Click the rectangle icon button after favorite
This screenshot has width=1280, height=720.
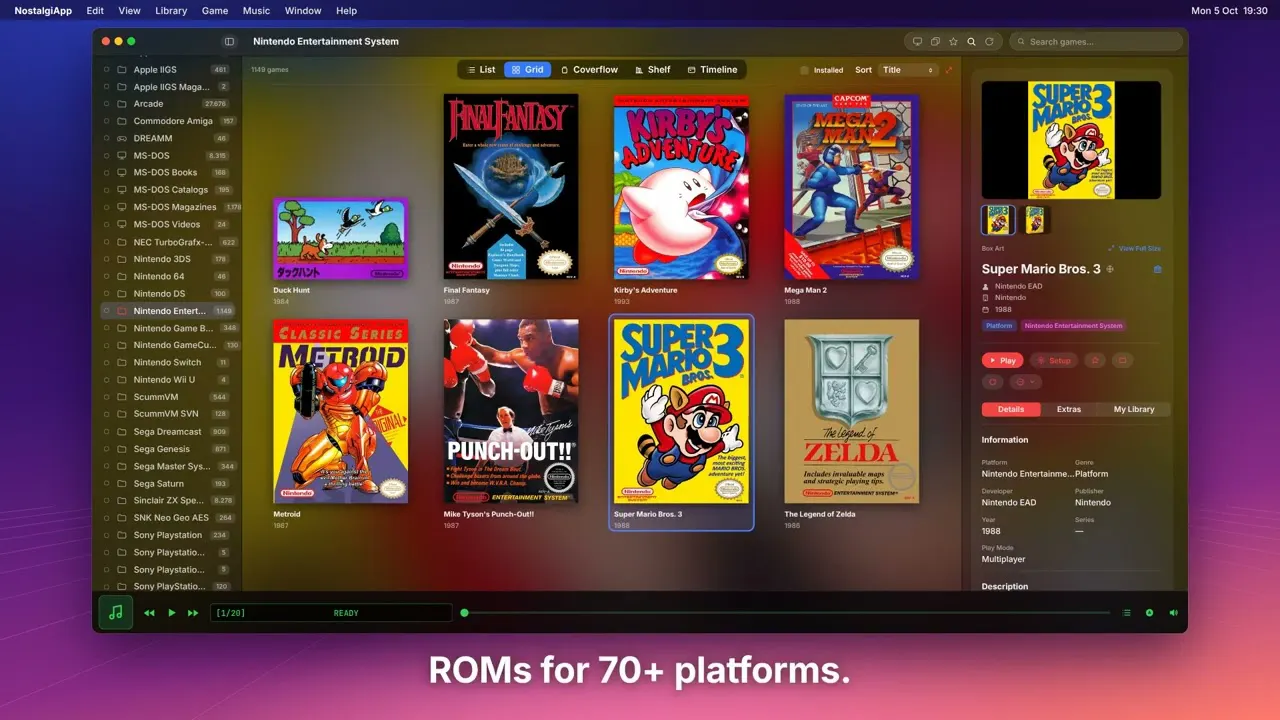tap(1122, 360)
